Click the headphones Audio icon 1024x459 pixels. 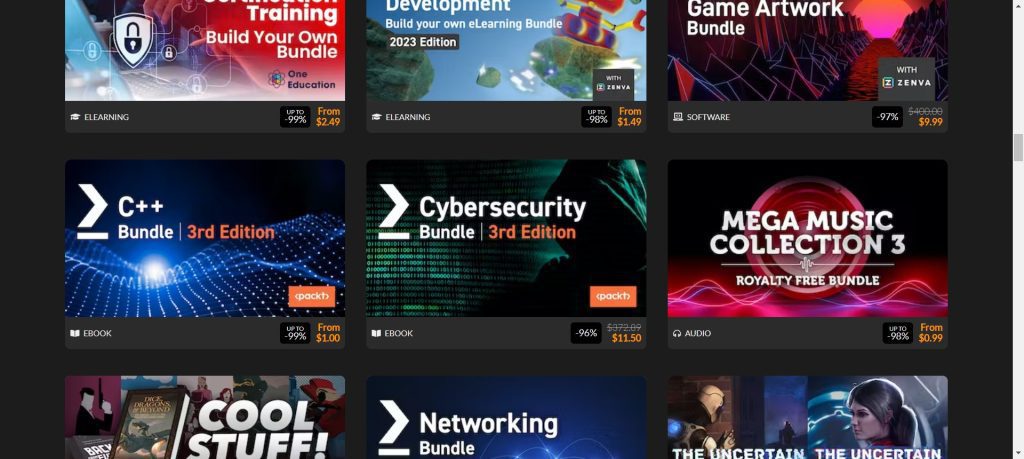(677, 333)
